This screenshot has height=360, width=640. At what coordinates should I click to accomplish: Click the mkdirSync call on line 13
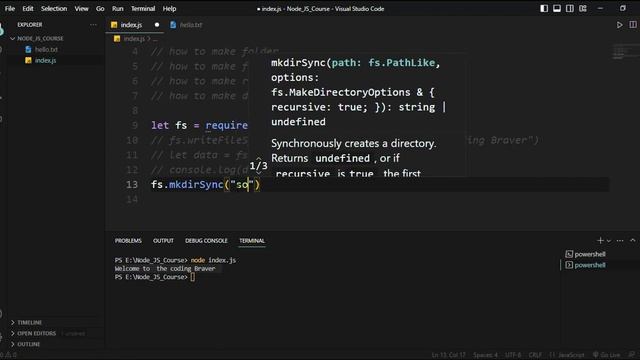point(196,184)
